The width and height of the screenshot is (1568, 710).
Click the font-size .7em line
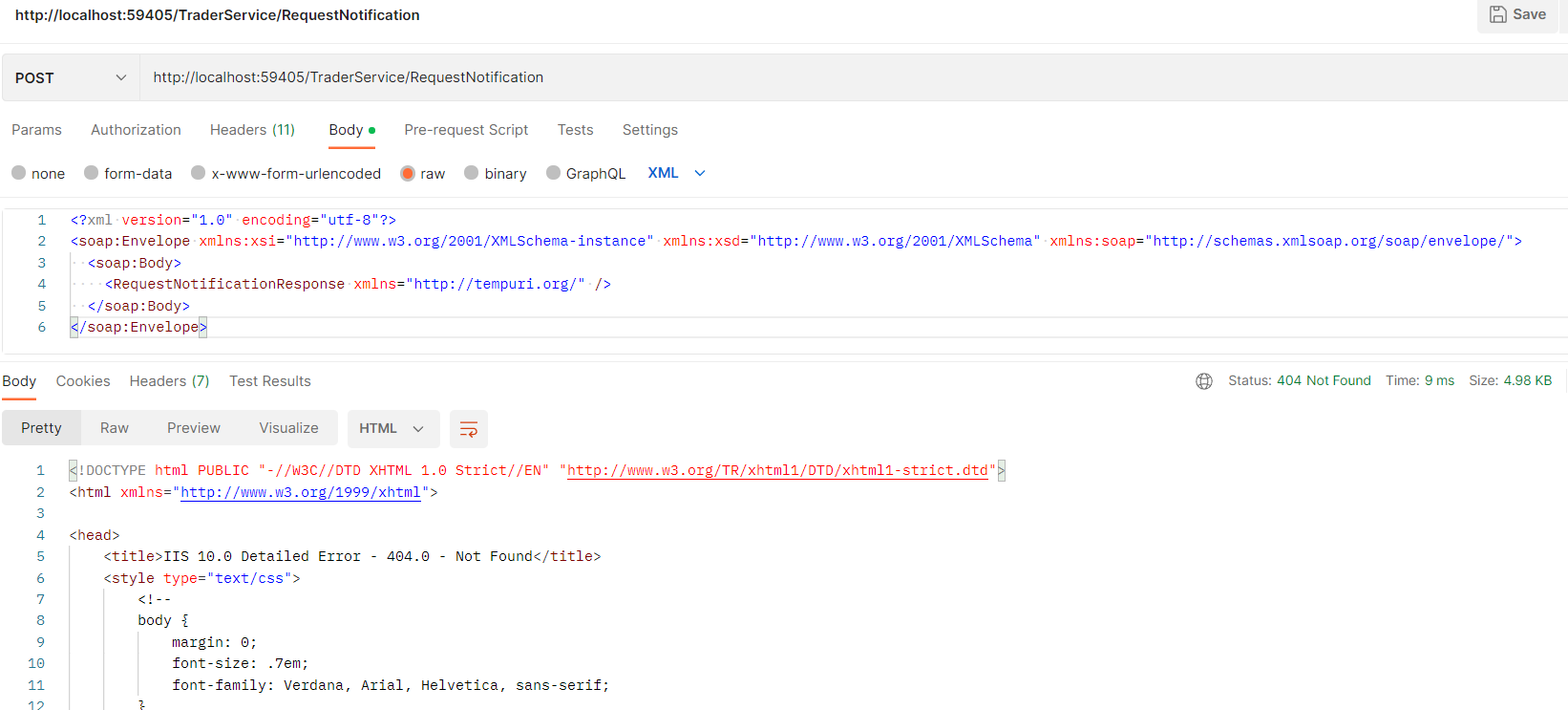(x=241, y=663)
